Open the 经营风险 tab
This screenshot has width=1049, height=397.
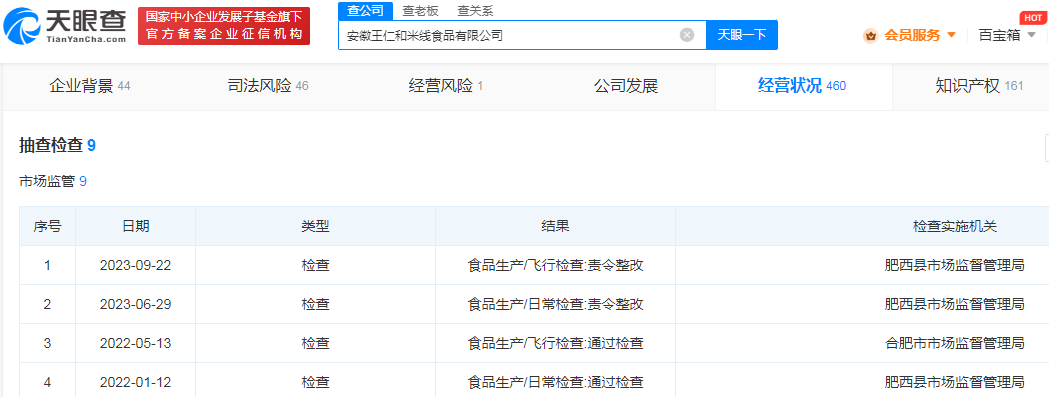click(446, 86)
